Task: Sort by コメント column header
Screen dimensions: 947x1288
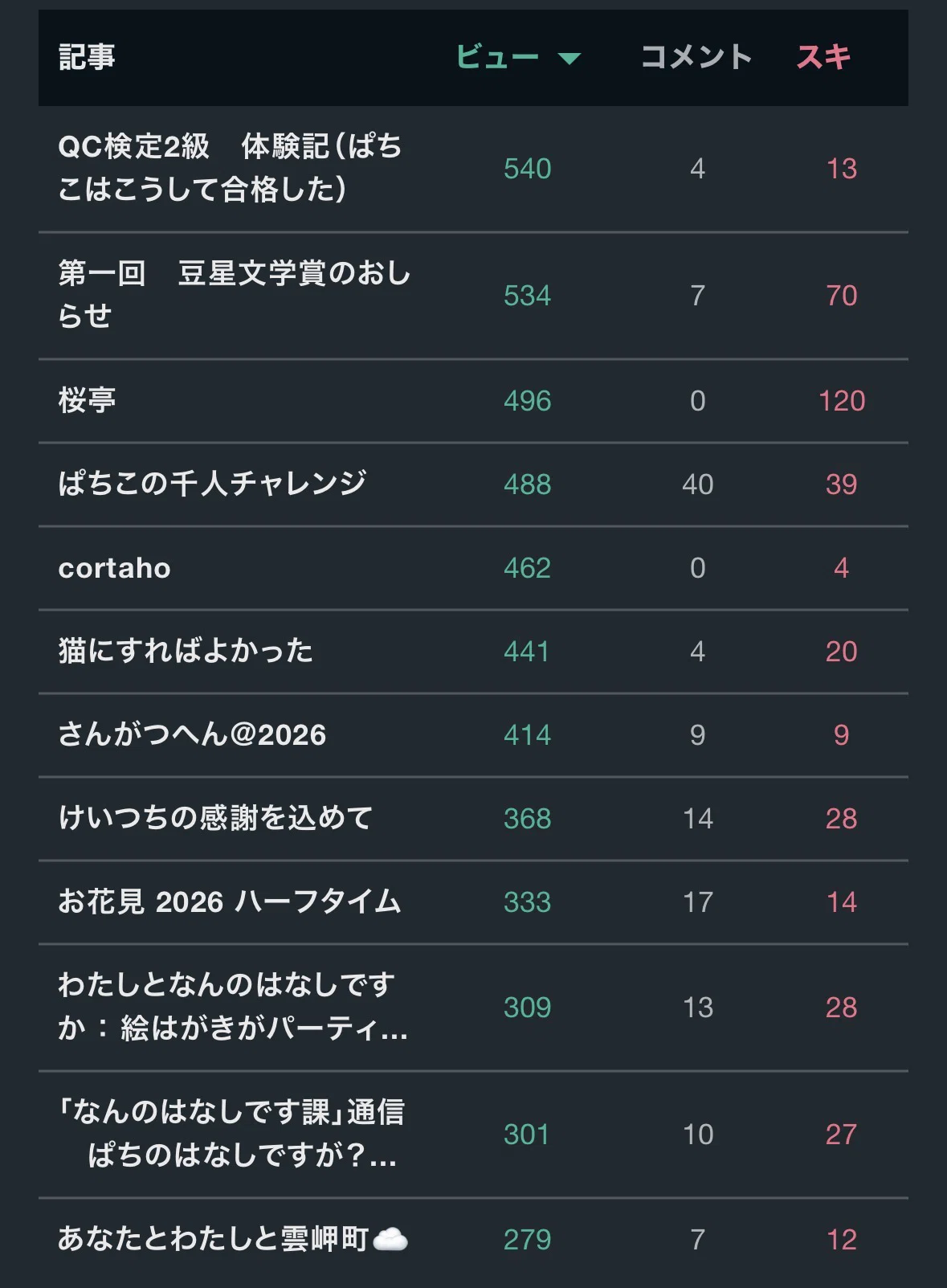Action: 696,57
